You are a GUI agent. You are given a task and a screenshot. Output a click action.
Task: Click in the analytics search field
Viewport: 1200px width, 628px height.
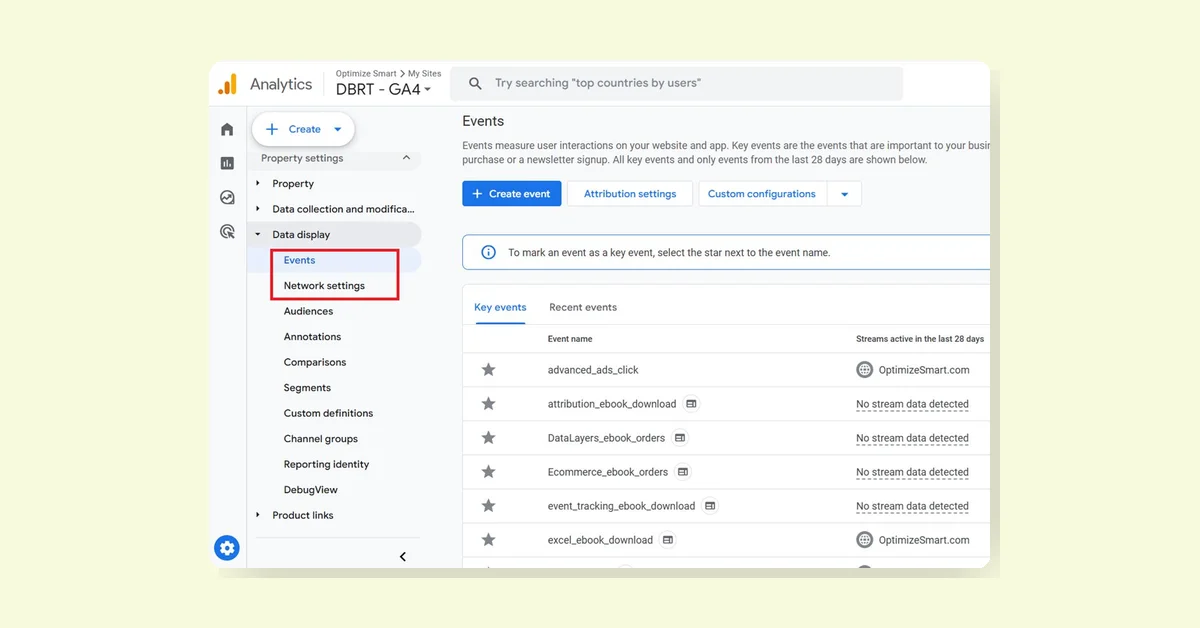point(676,84)
